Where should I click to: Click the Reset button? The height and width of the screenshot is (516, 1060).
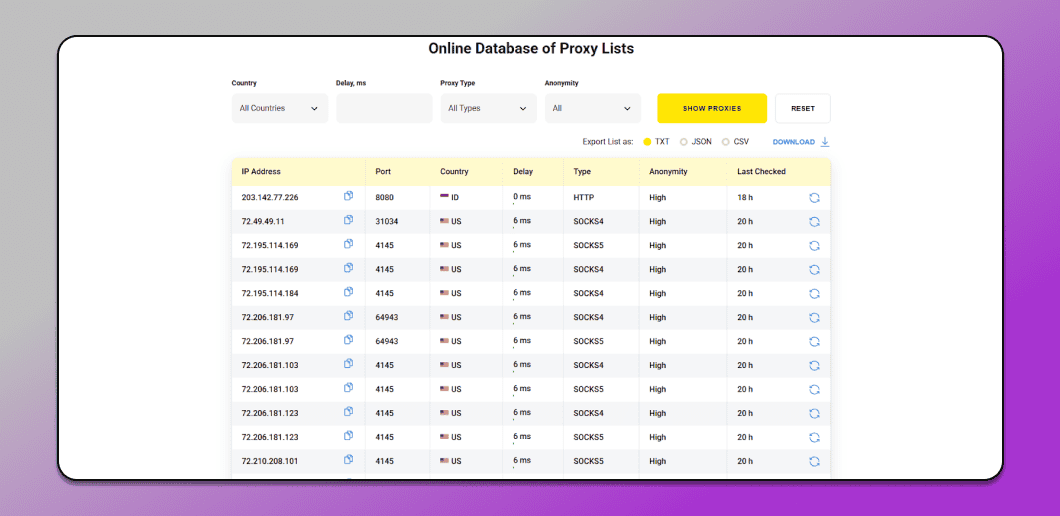[x=803, y=108]
